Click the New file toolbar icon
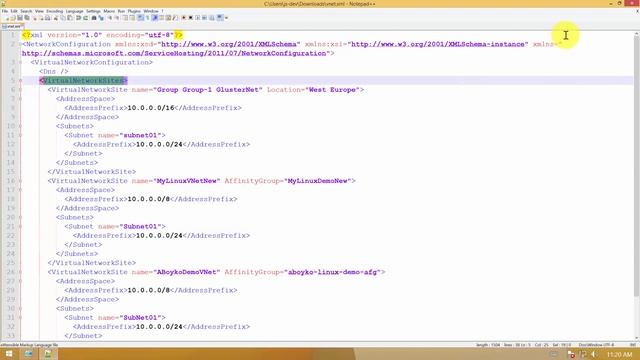 tap(6, 18)
